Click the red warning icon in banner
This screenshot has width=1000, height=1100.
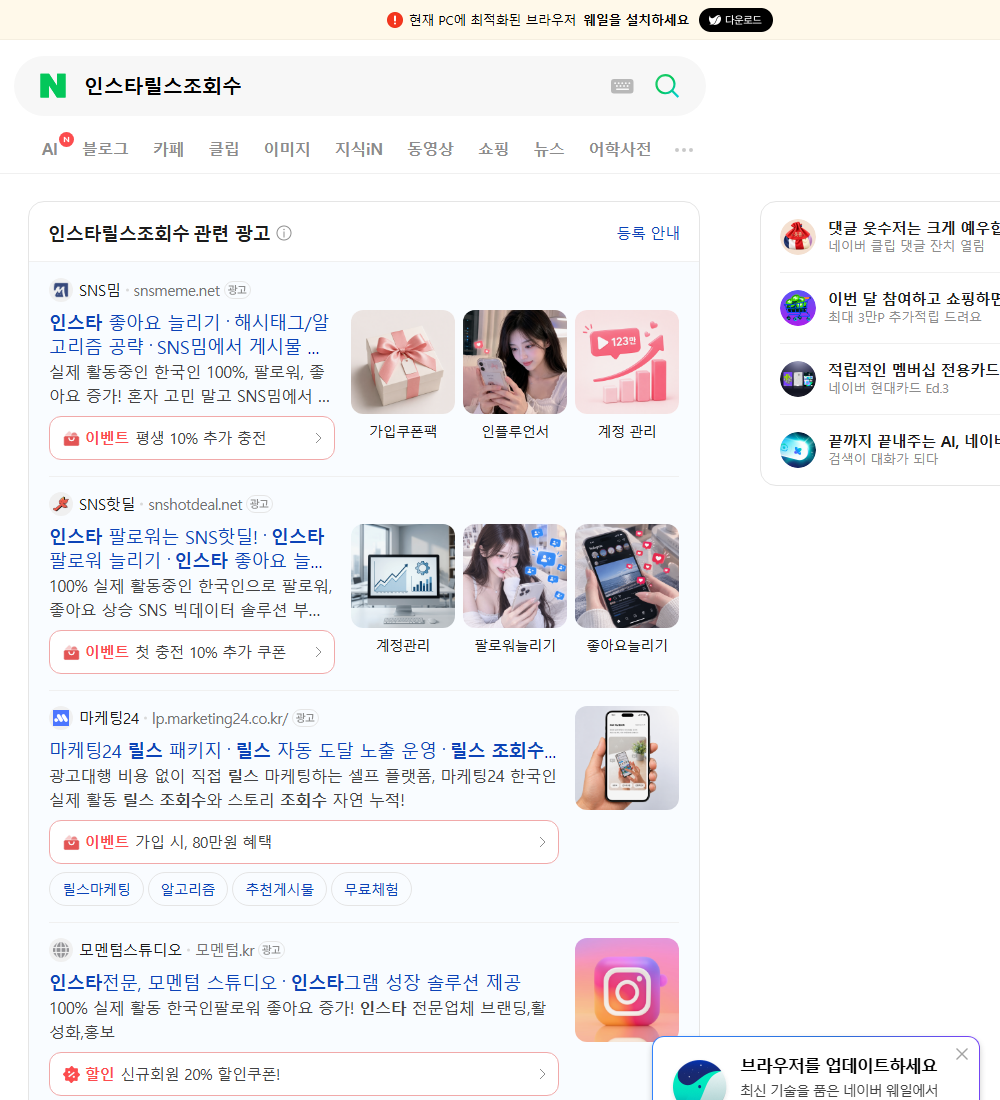(x=394, y=20)
